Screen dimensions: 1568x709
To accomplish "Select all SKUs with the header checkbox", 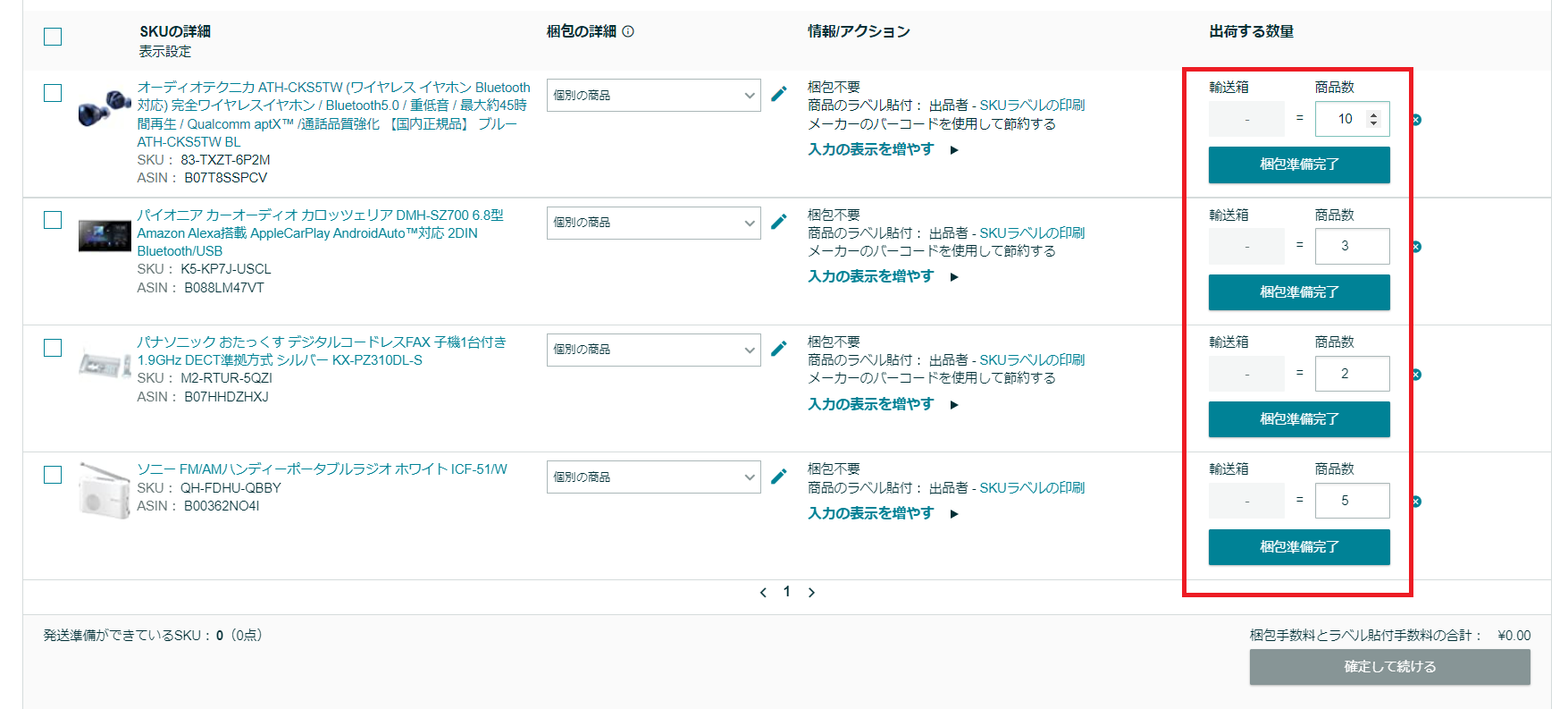I will tap(53, 37).
